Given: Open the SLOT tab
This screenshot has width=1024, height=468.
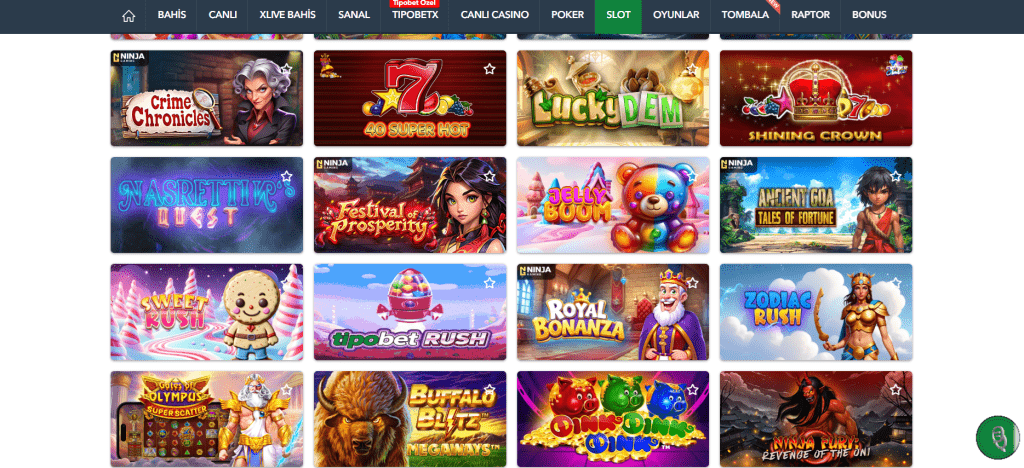Looking at the screenshot, I should (x=618, y=16).
